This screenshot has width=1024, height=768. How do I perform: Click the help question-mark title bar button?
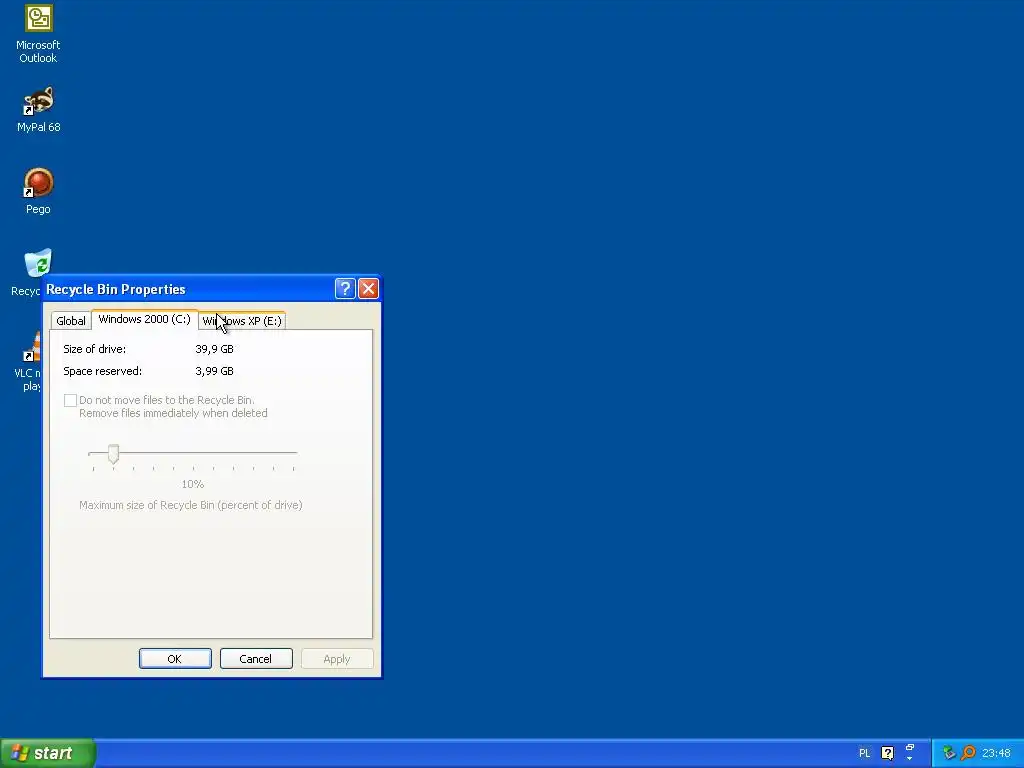pos(345,289)
